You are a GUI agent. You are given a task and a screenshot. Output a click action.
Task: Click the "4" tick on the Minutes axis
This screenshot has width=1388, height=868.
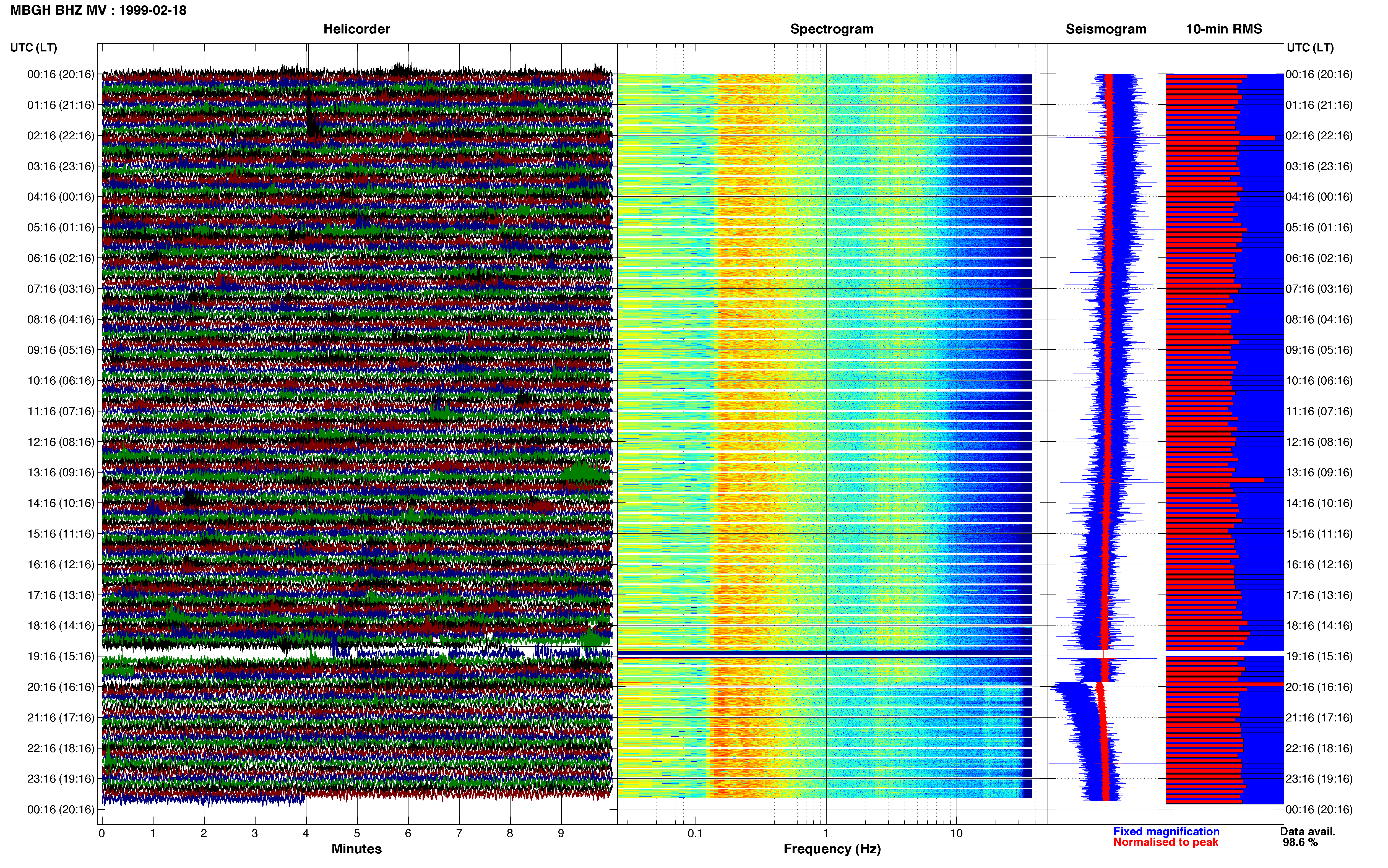click(306, 833)
